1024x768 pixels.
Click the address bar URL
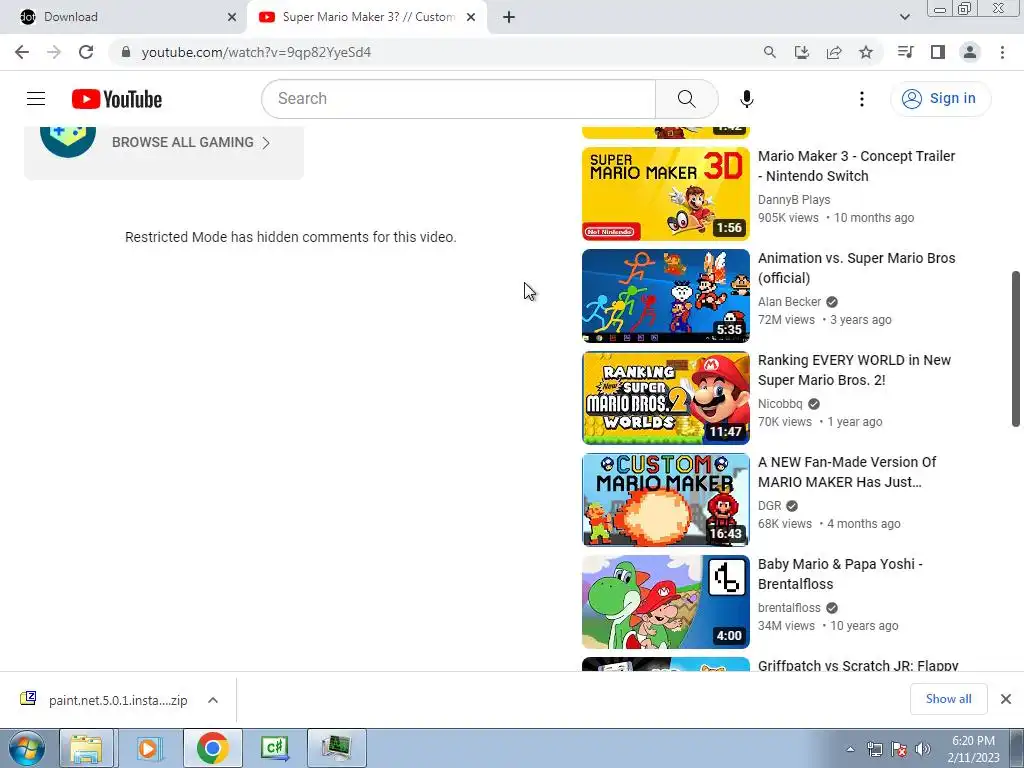coord(256,52)
